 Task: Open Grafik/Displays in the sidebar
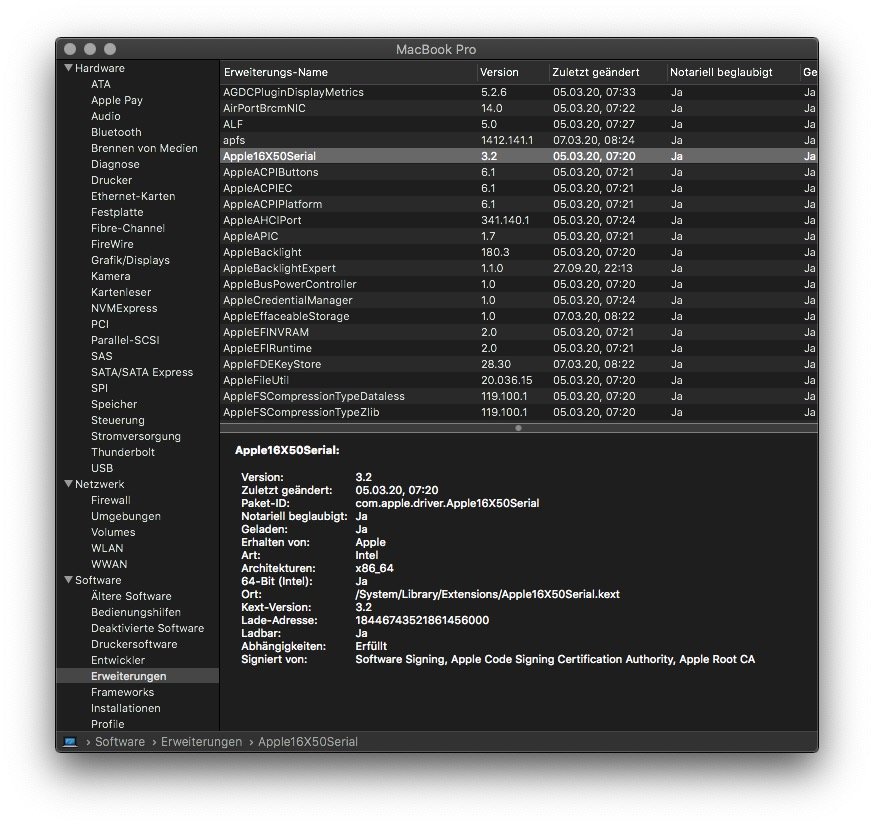[x=130, y=260]
